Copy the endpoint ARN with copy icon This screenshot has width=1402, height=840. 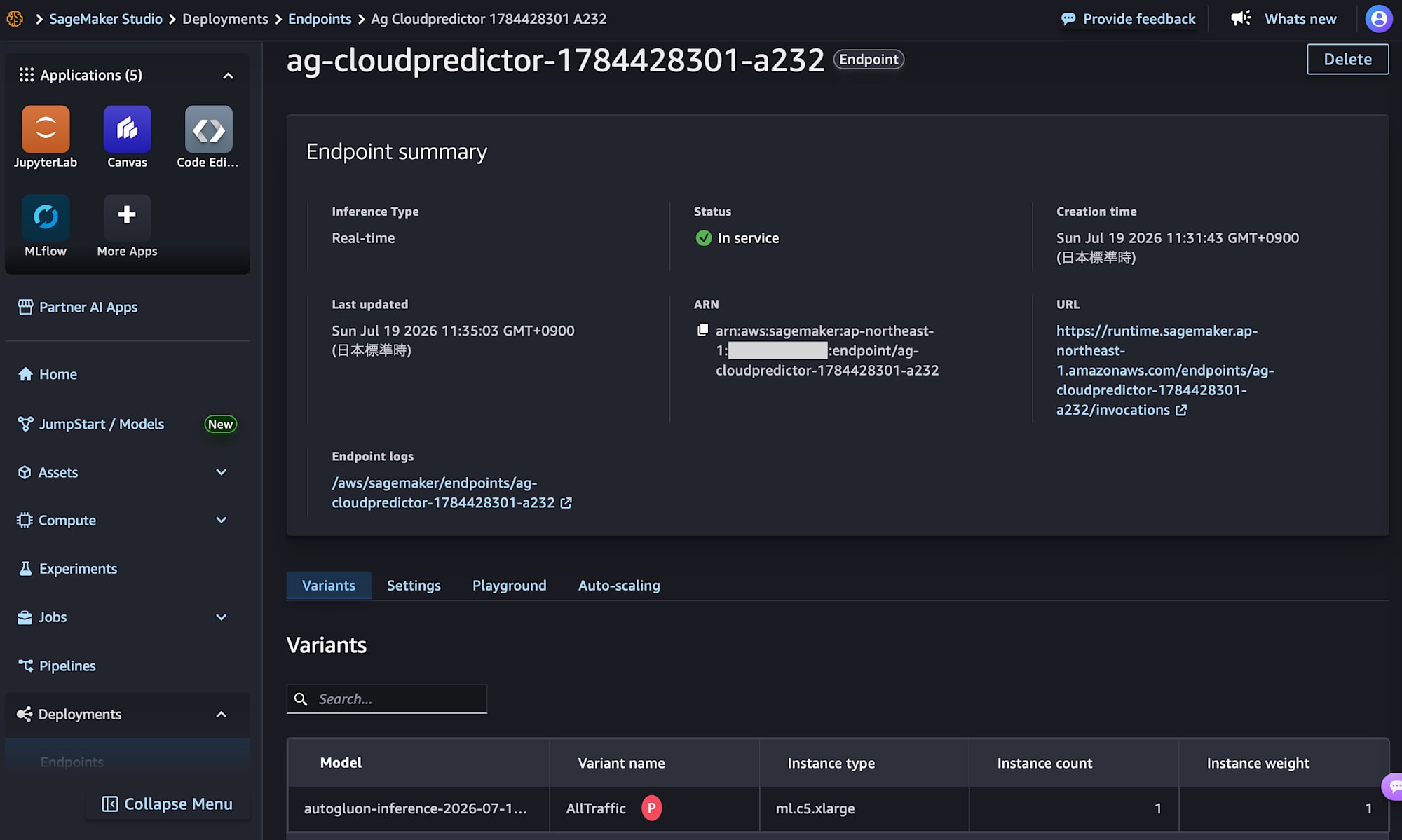[x=702, y=330]
